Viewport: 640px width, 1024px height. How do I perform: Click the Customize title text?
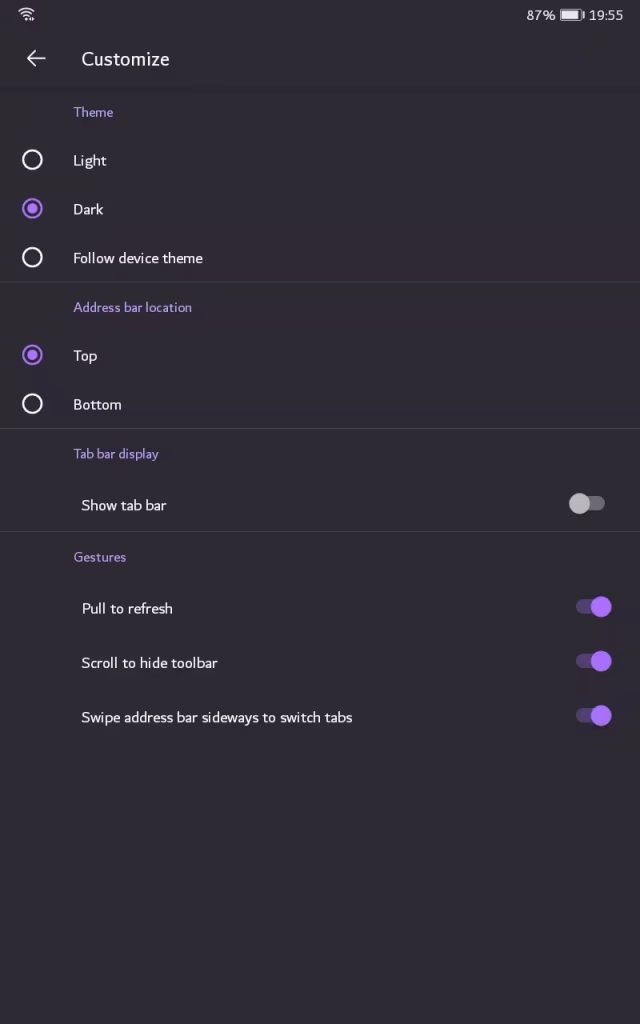point(125,59)
